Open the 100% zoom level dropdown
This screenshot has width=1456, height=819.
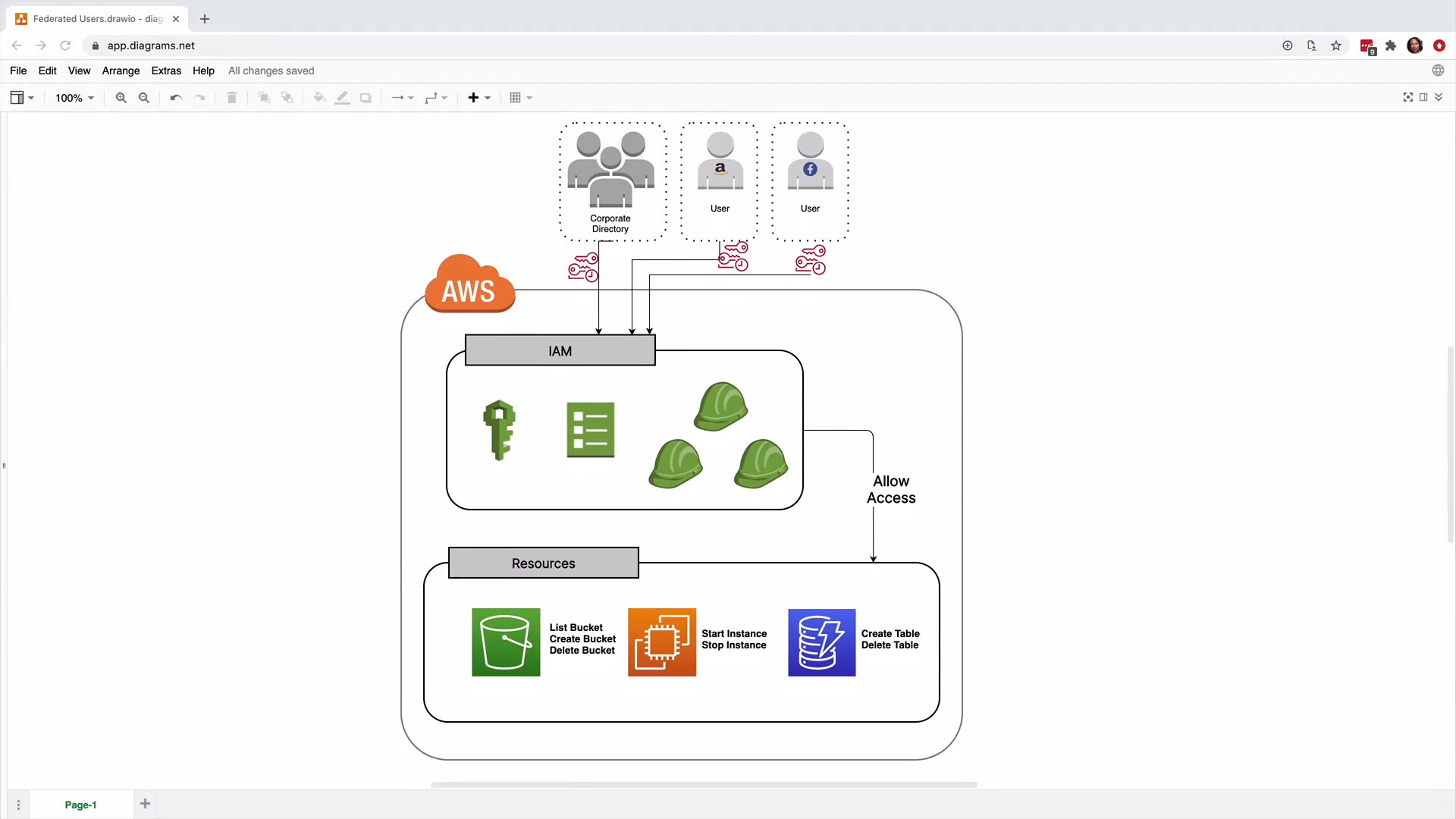coord(74,98)
